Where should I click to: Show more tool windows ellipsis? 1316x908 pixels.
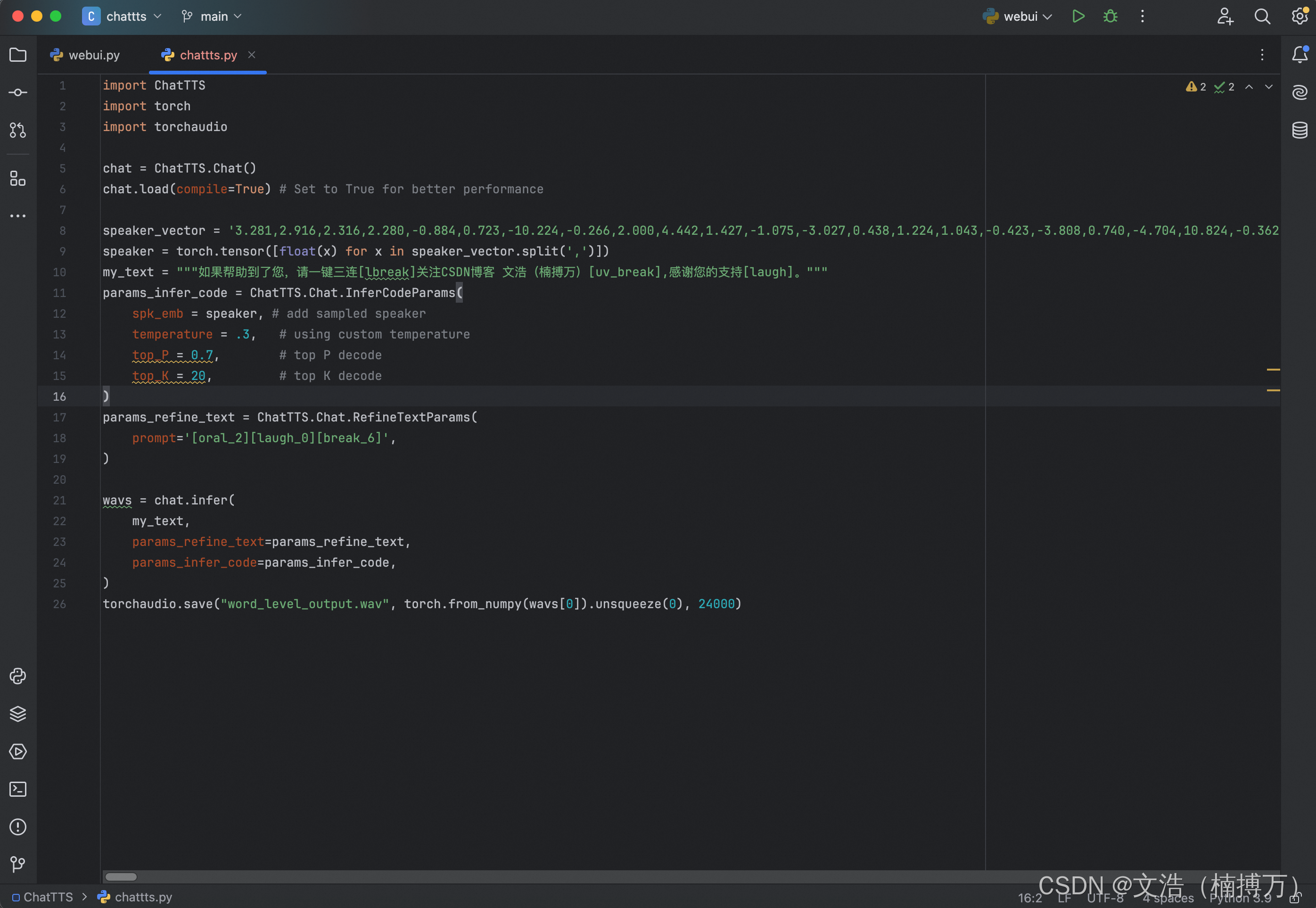17,216
